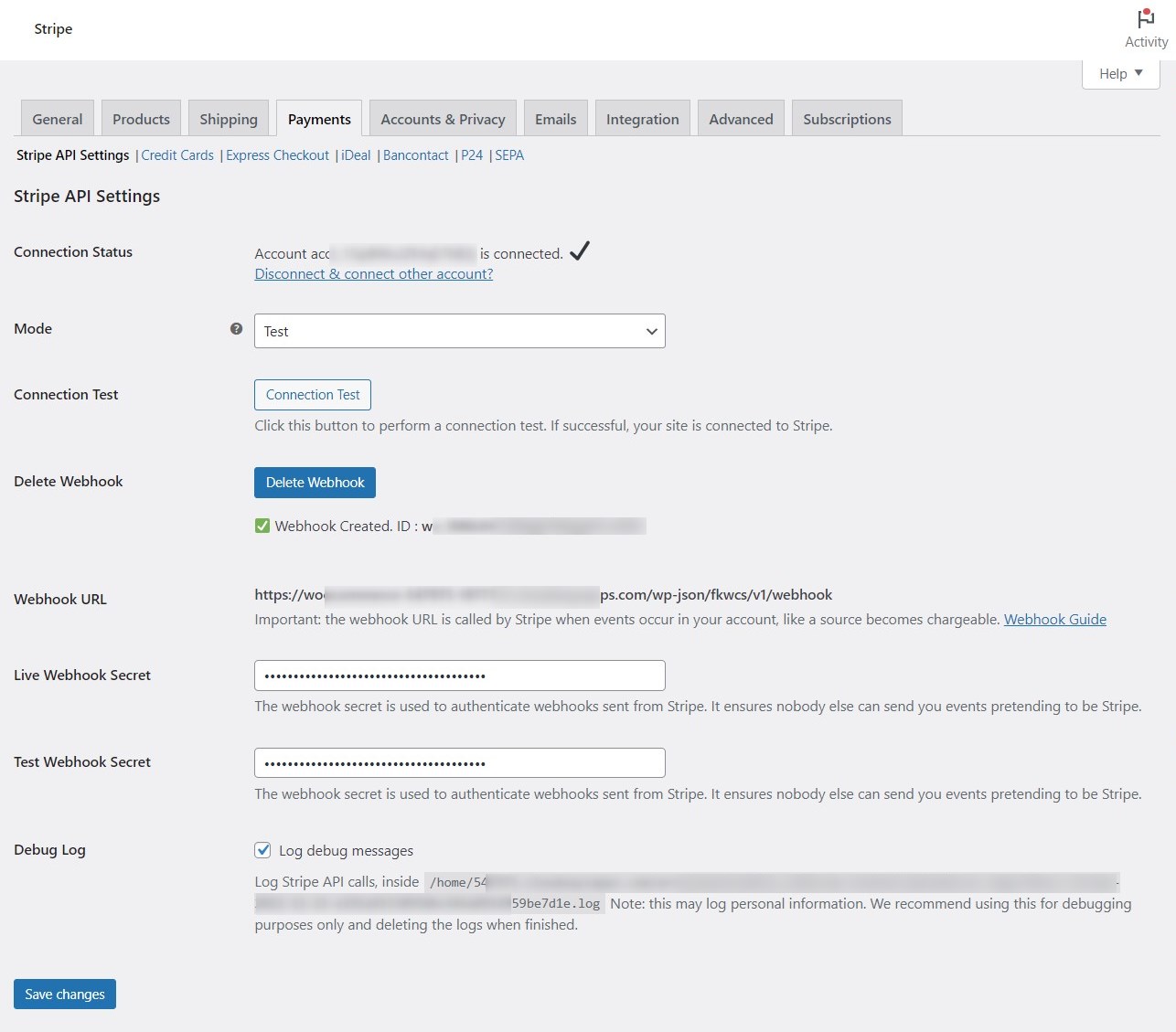Expand the Help dropdown
Screen dimensions: 1176x1032
click(1121, 74)
